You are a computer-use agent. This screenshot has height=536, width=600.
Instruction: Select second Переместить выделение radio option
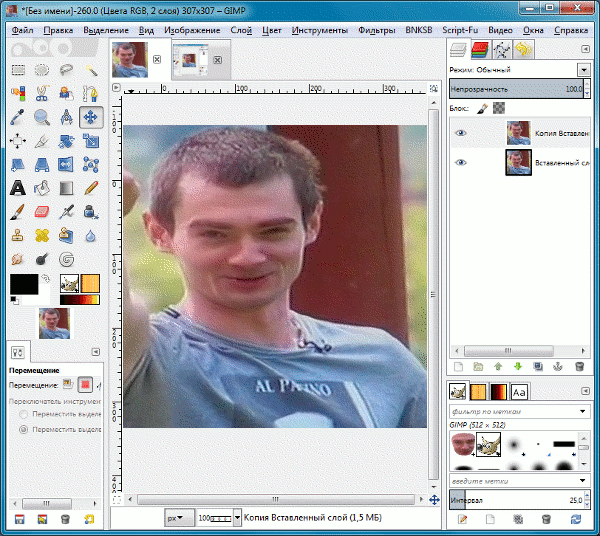coord(24,429)
